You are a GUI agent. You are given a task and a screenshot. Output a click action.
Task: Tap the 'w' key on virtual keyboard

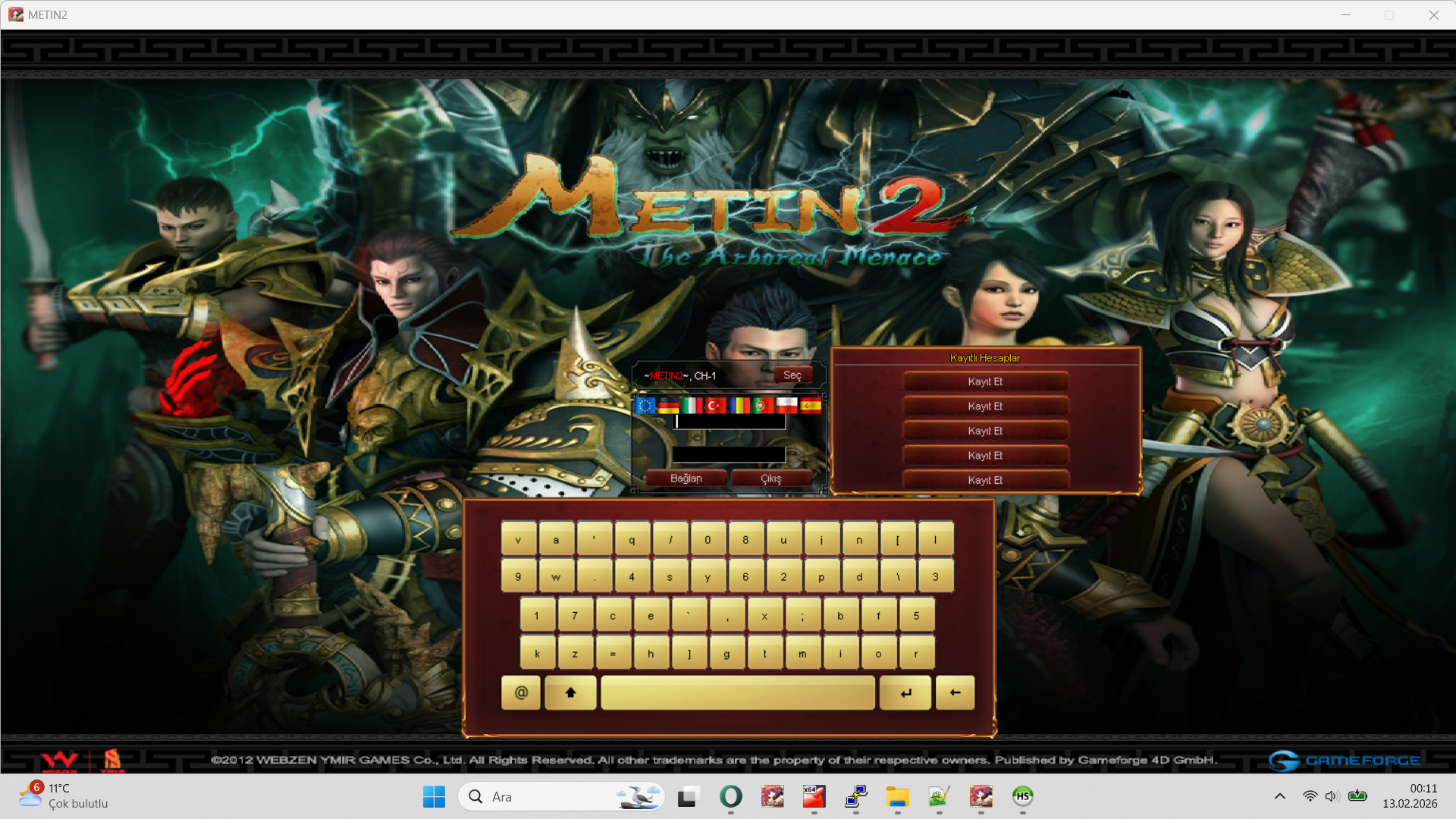[x=556, y=576]
